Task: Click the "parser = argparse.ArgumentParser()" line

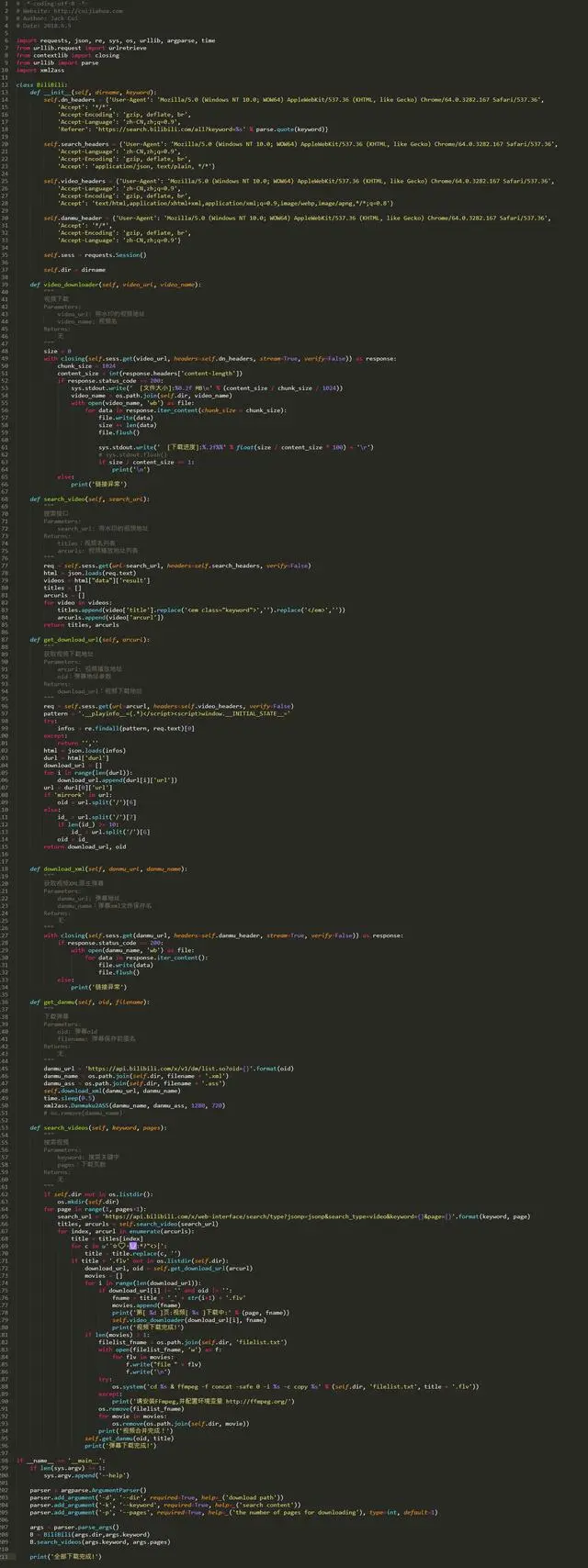Action: (x=87, y=1489)
